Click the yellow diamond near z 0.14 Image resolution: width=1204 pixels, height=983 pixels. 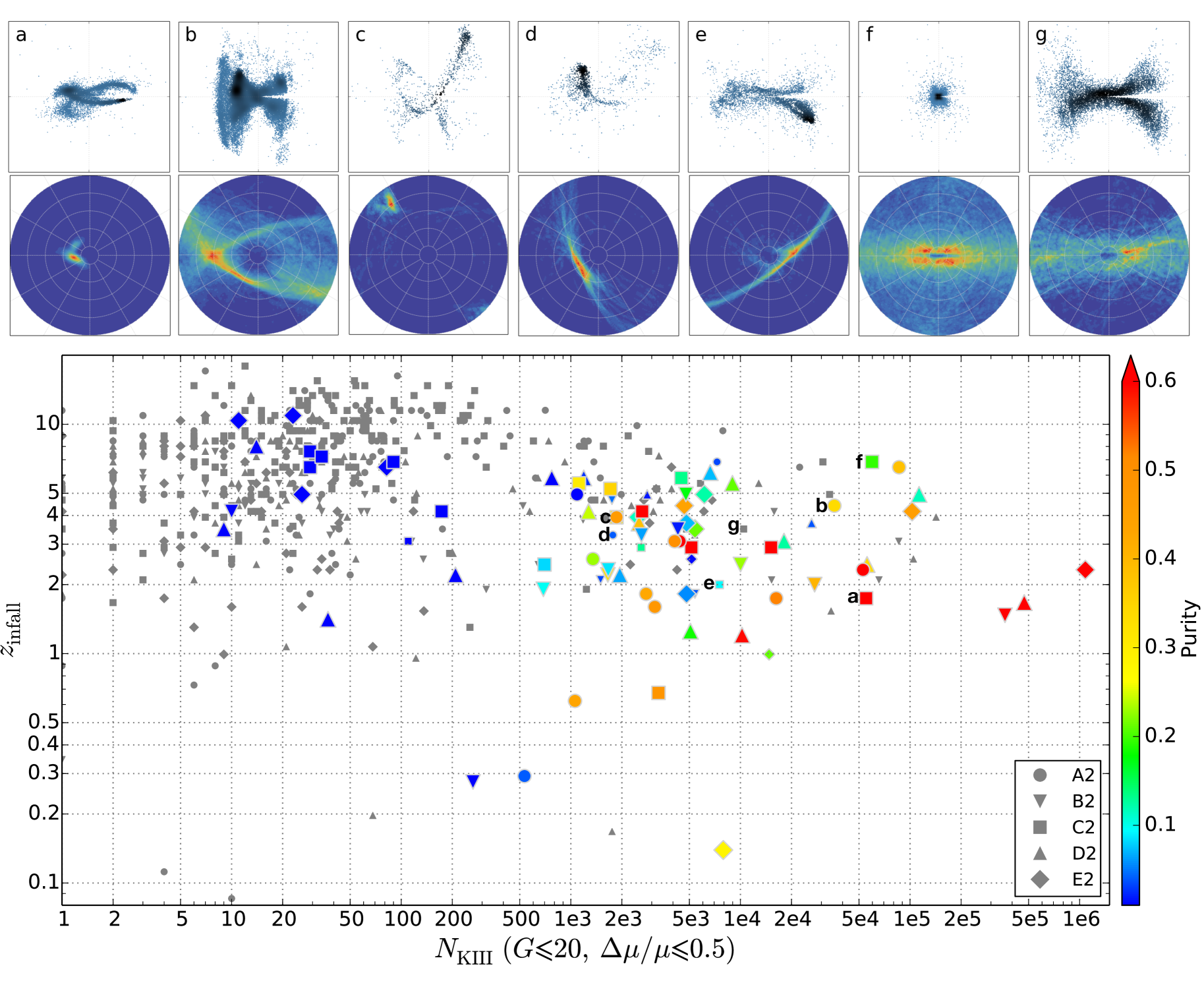coord(723,850)
